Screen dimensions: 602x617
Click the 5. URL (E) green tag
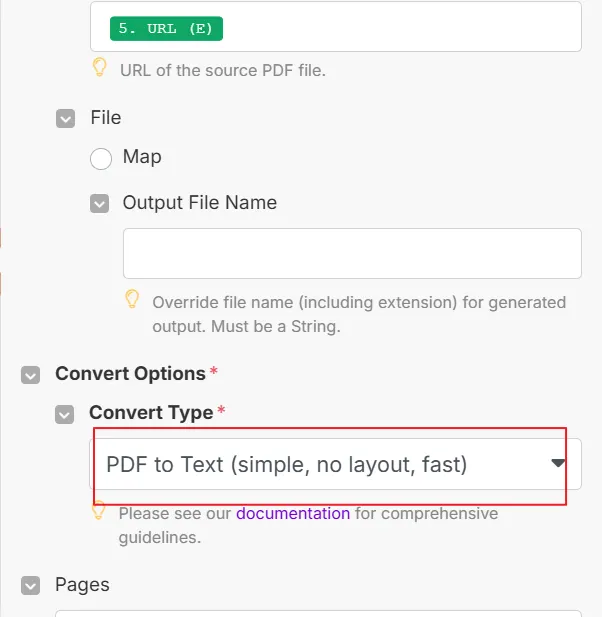pyautogui.click(x=166, y=28)
